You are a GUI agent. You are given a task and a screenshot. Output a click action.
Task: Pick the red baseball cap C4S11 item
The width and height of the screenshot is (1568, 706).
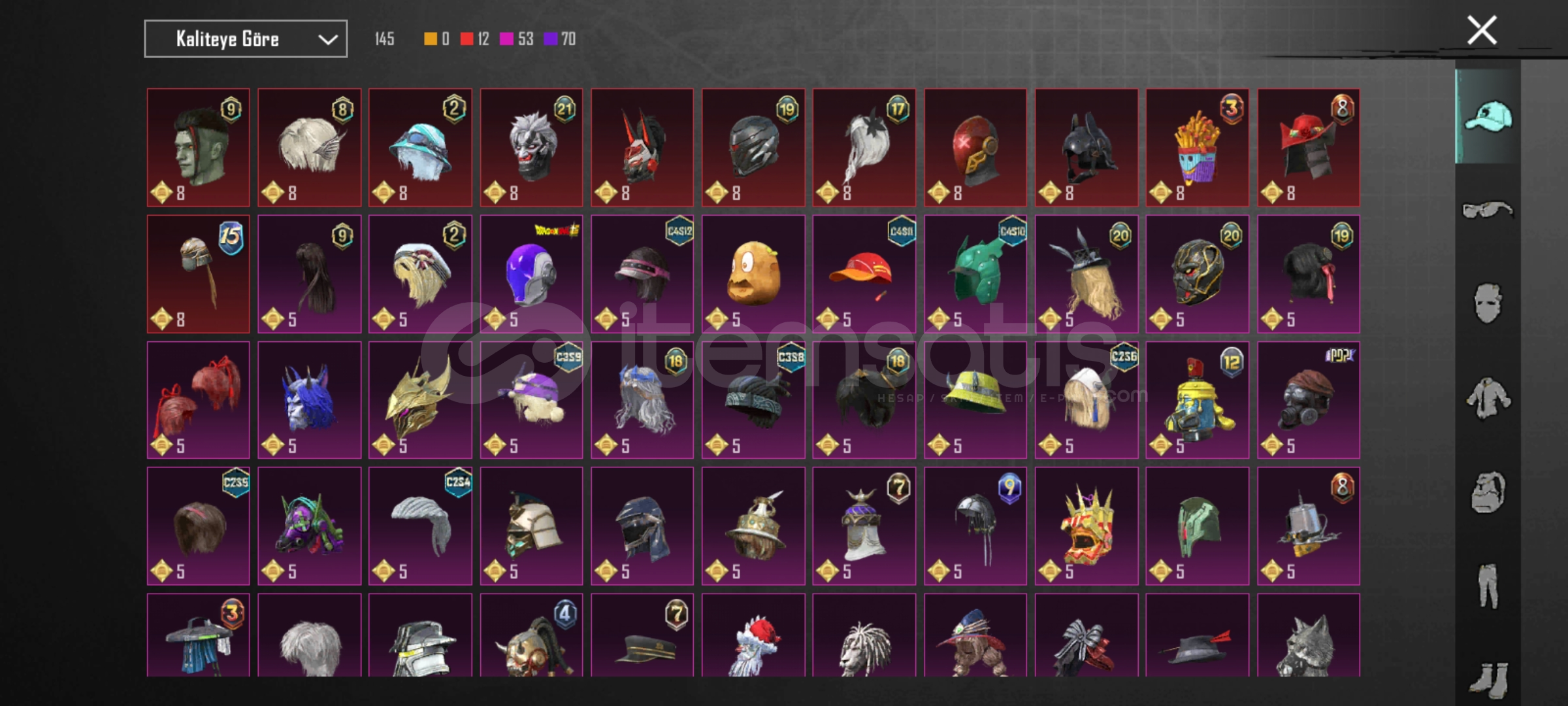coord(864,274)
